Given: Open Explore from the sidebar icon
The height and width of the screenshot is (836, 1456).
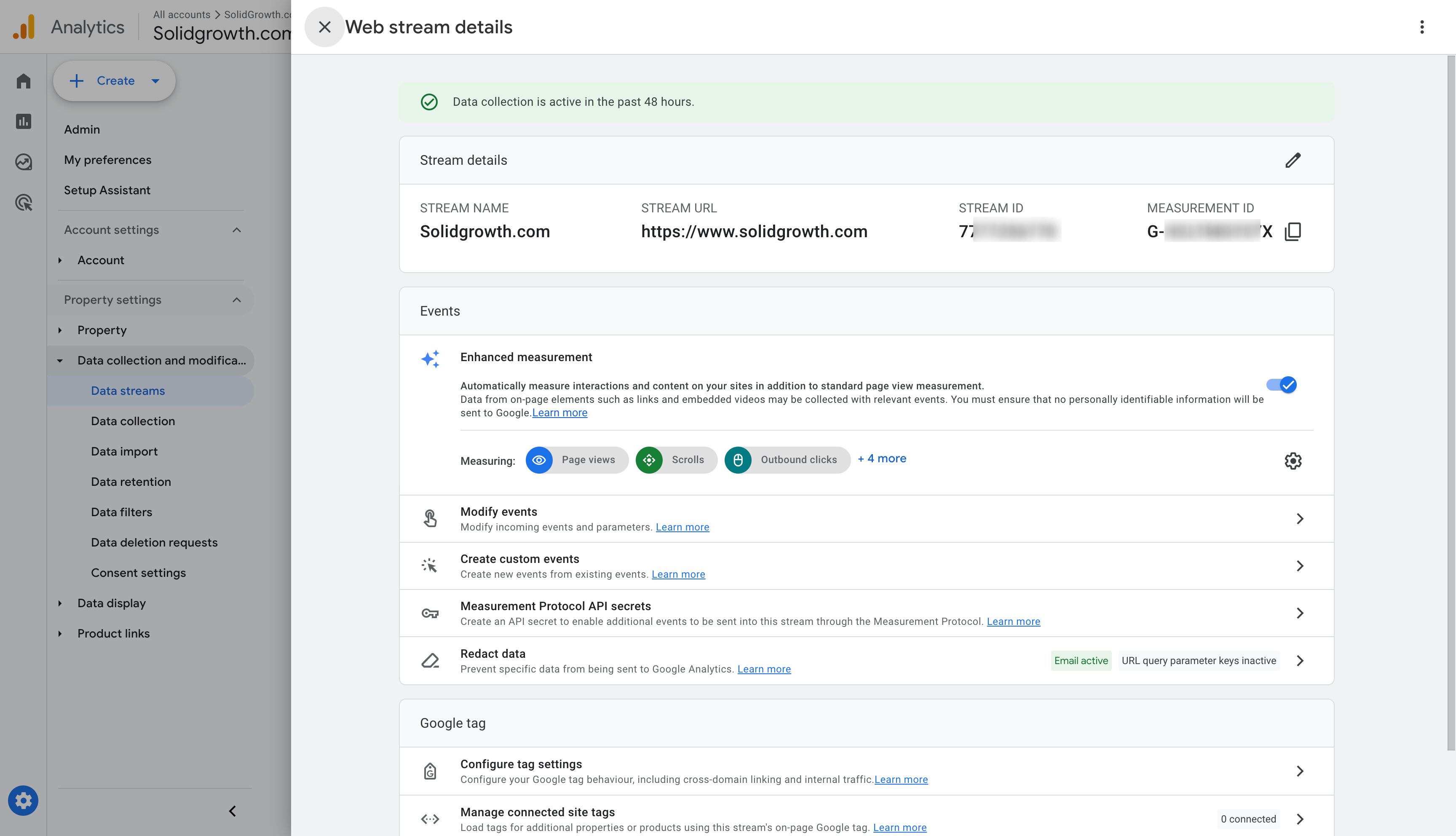Looking at the screenshot, I should 23,162.
